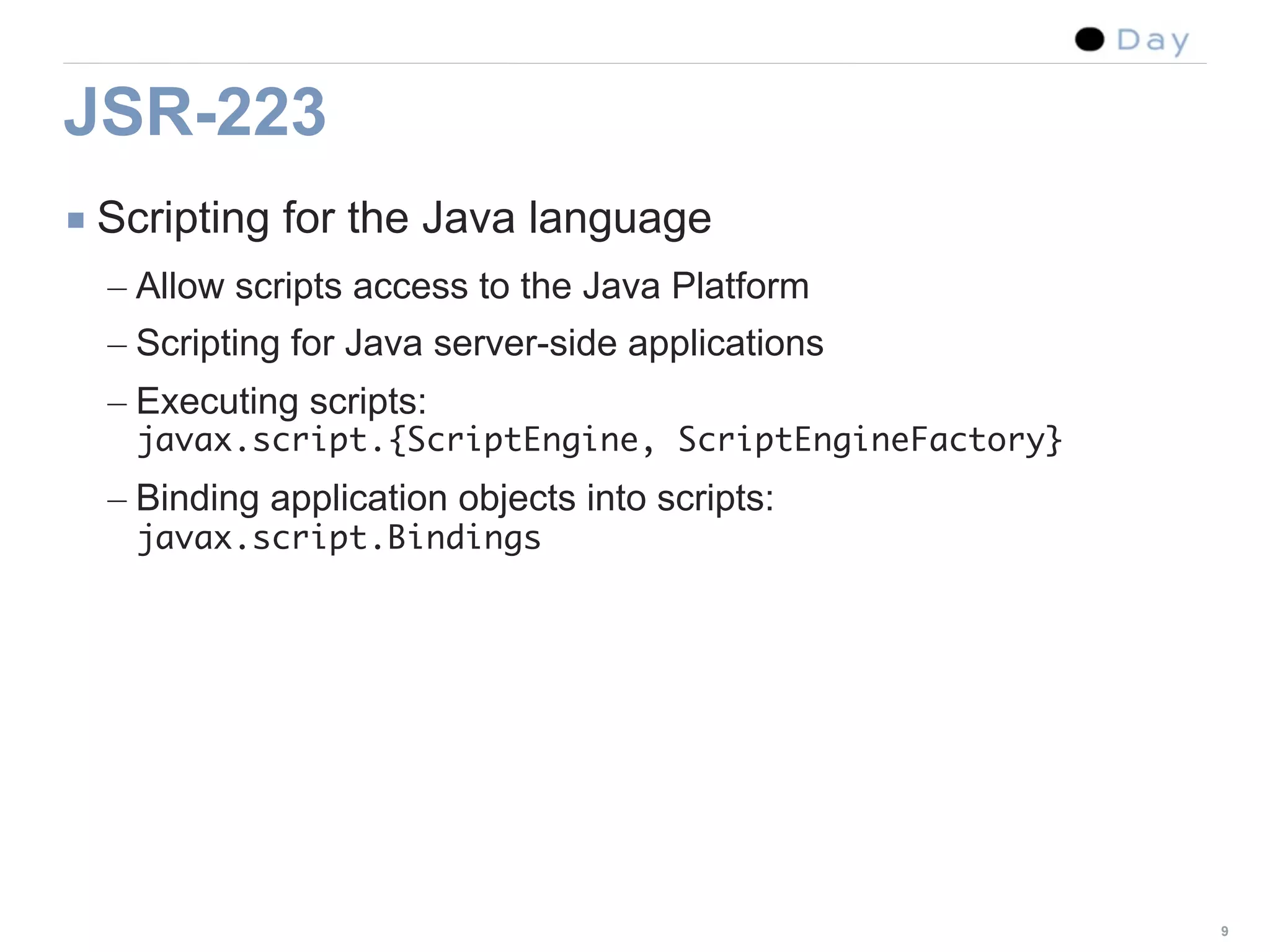Viewport: 1270px width, 952px height.
Task: Click the 'Executing scripts:' sub-bullet
Action: (x=281, y=402)
